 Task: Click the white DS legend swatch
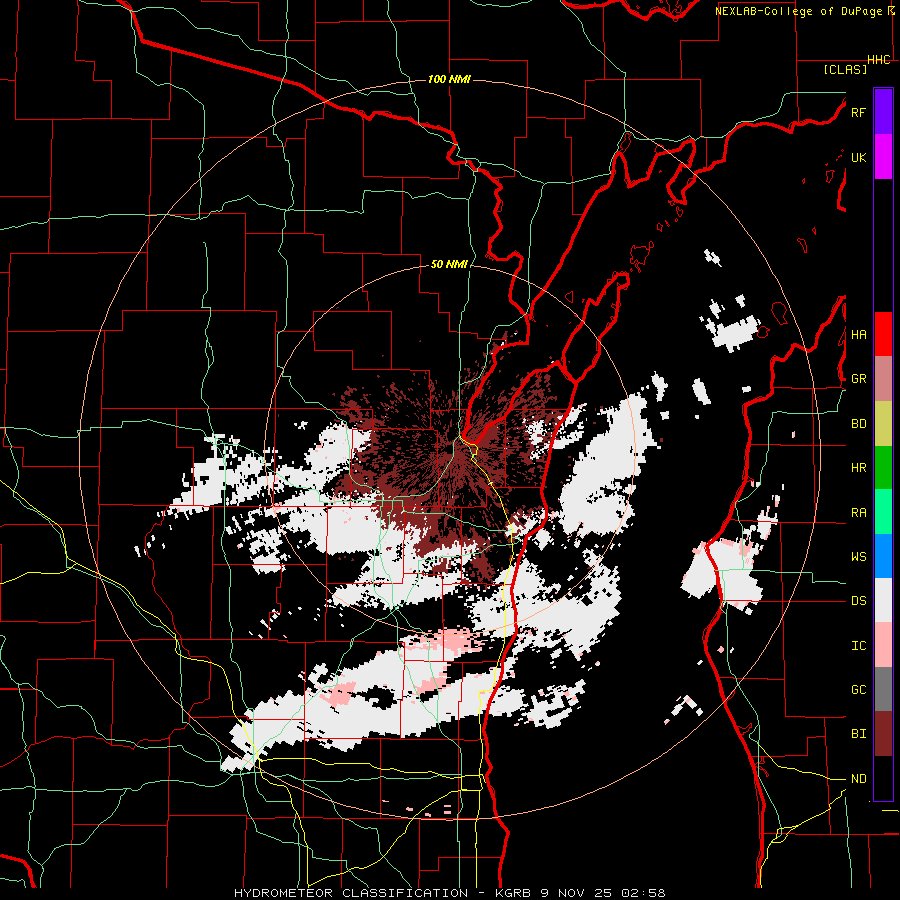(x=883, y=600)
